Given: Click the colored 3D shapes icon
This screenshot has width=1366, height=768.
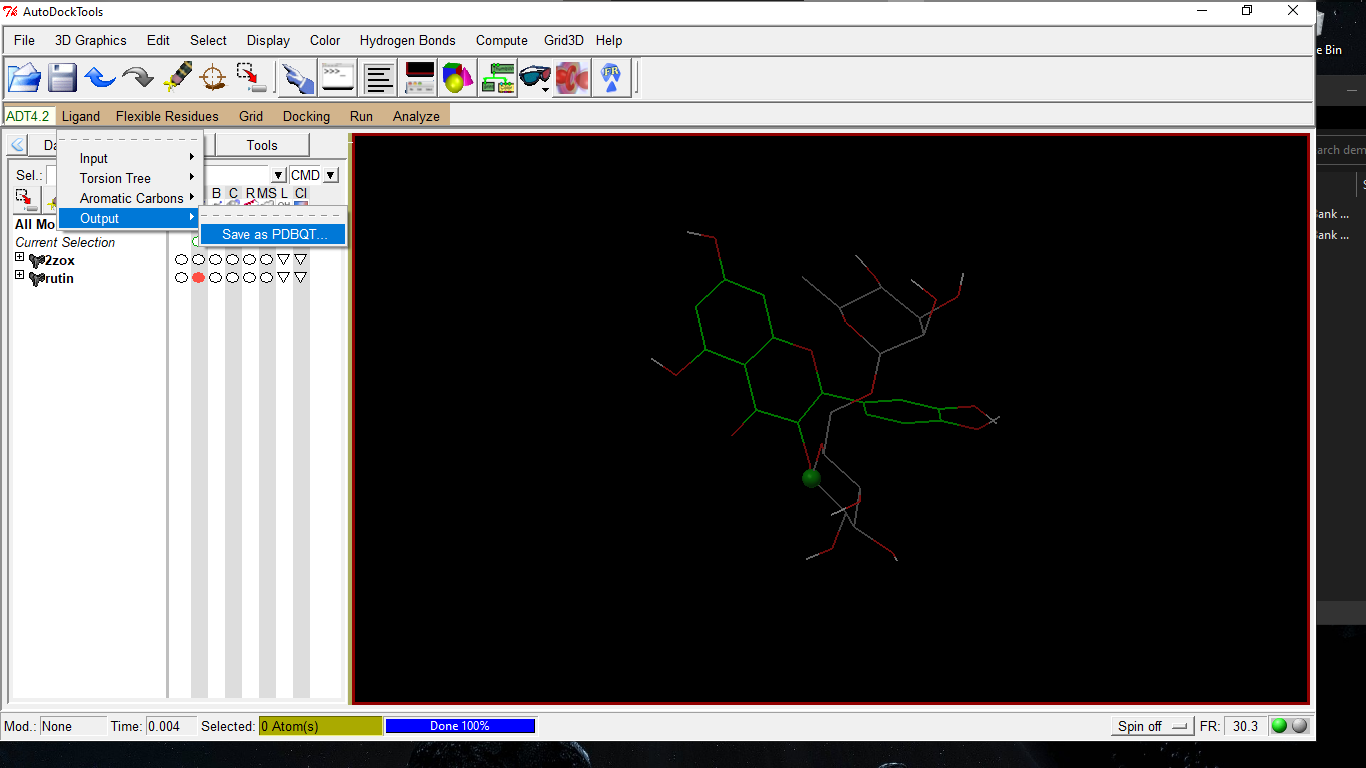Looking at the screenshot, I should [x=457, y=78].
